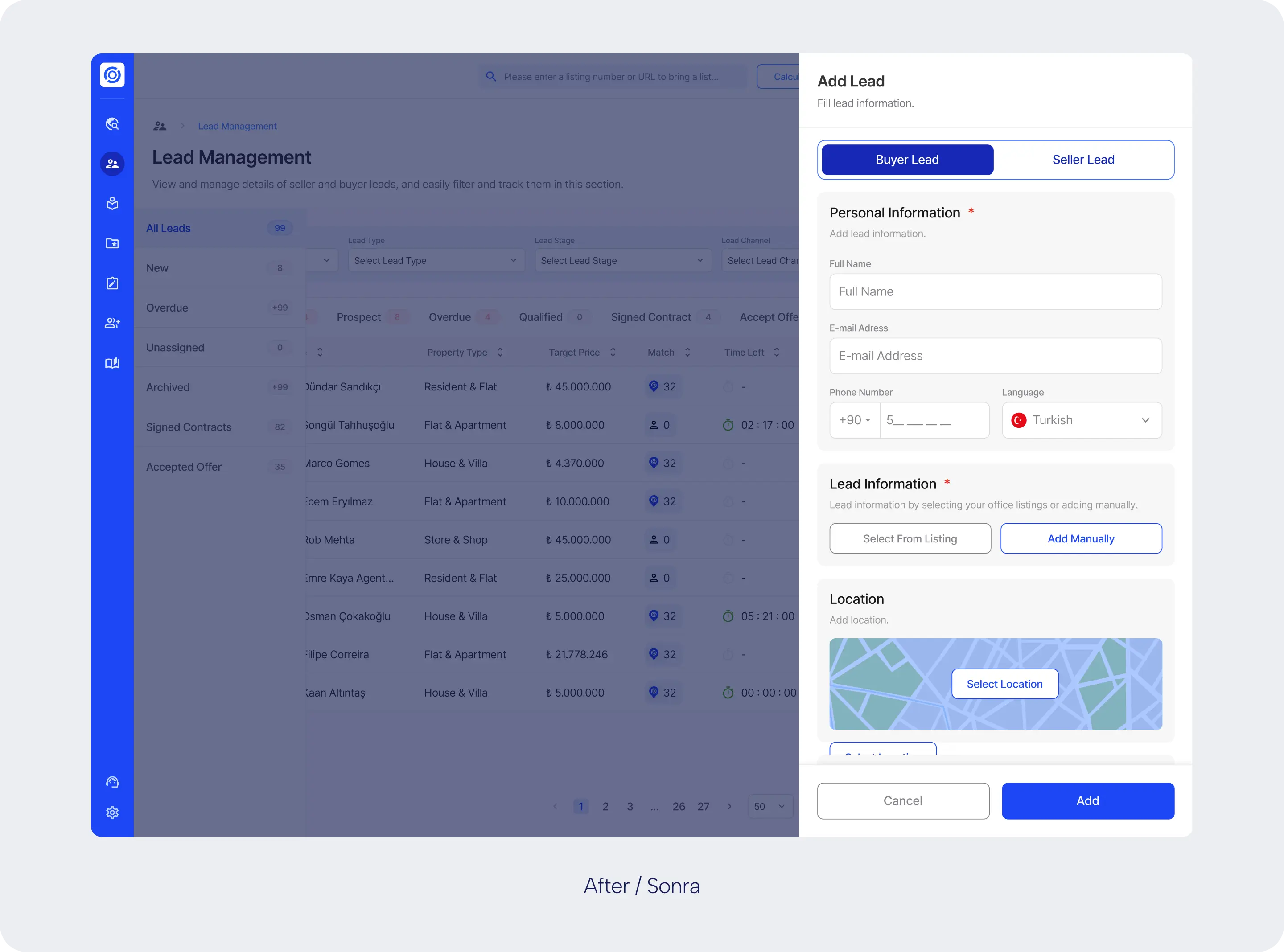Click the open book sidebar icon

point(112,362)
